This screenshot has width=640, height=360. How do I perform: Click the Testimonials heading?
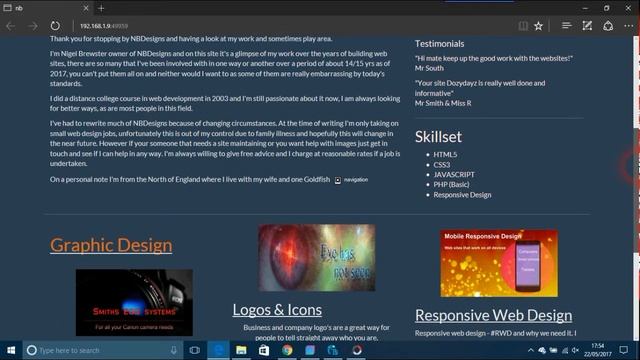tap(440, 44)
